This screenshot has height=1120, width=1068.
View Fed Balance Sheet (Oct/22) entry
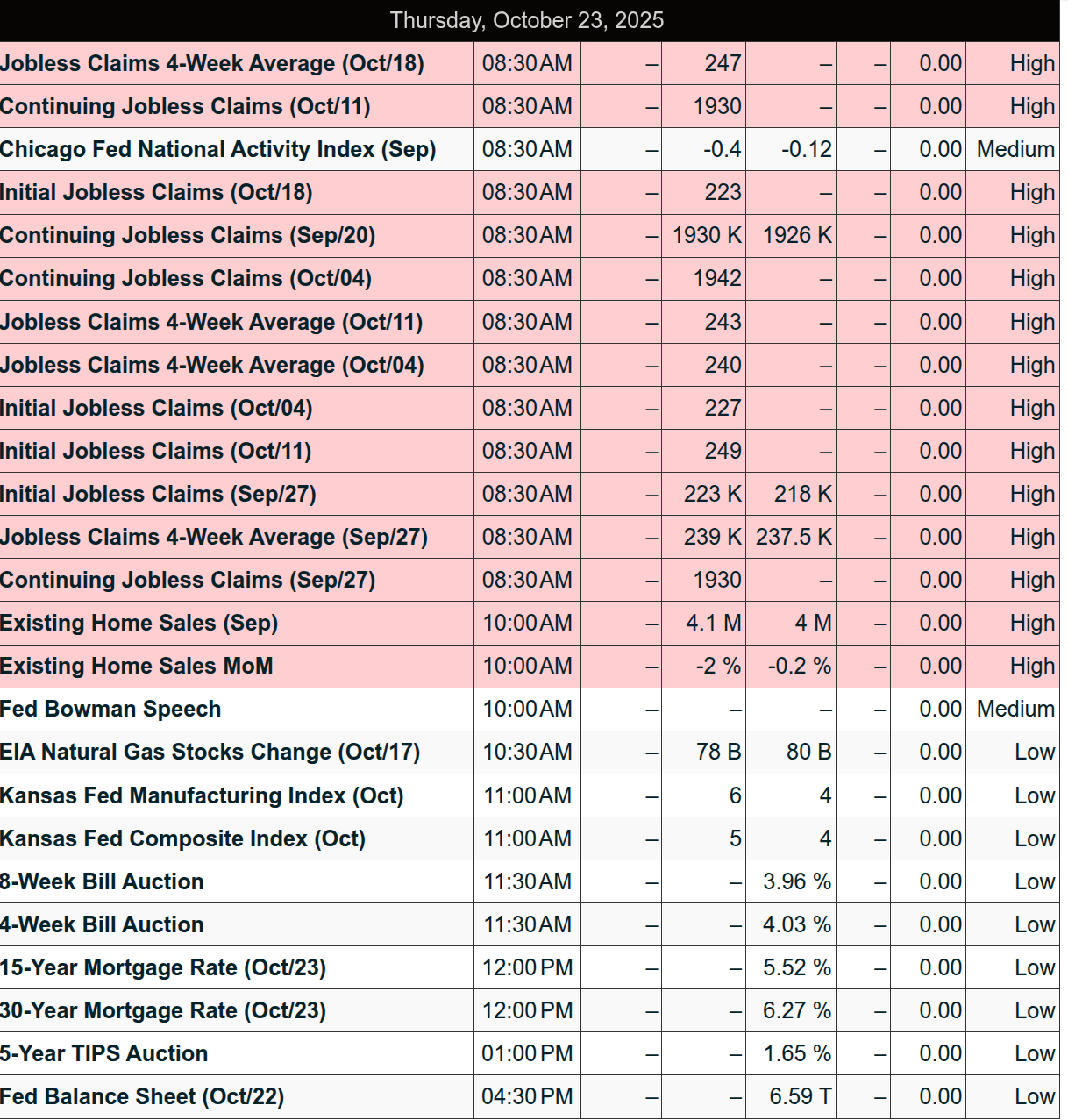pyautogui.click(x=142, y=1097)
